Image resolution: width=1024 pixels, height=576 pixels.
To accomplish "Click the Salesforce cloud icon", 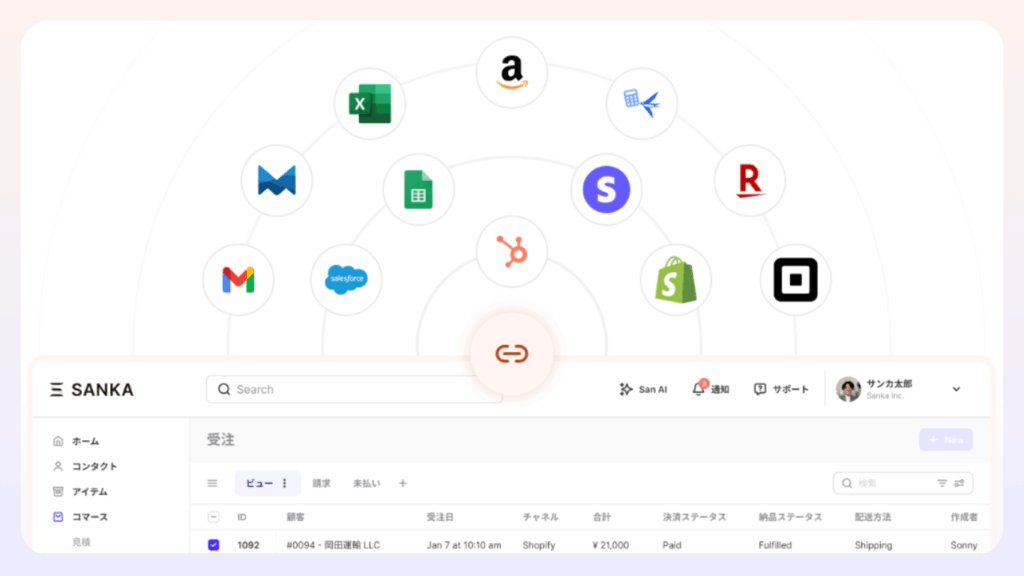I will tap(346, 280).
